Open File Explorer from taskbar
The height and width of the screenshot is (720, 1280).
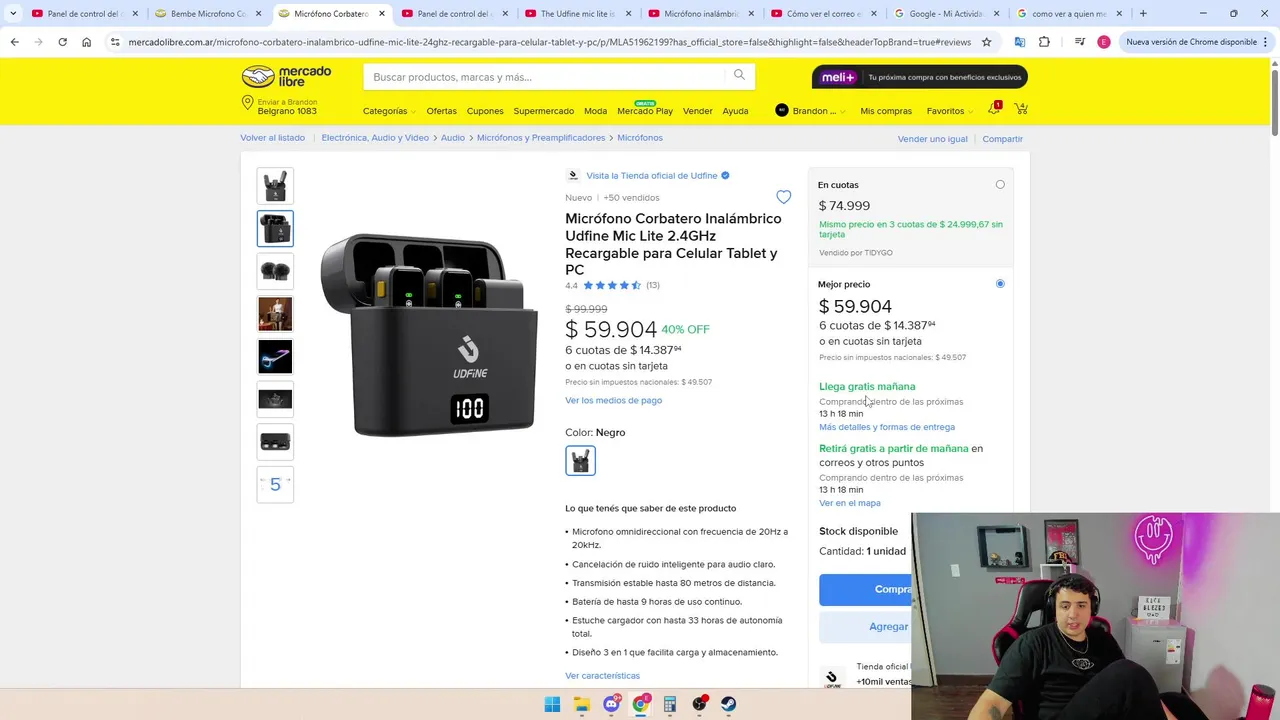click(582, 704)
